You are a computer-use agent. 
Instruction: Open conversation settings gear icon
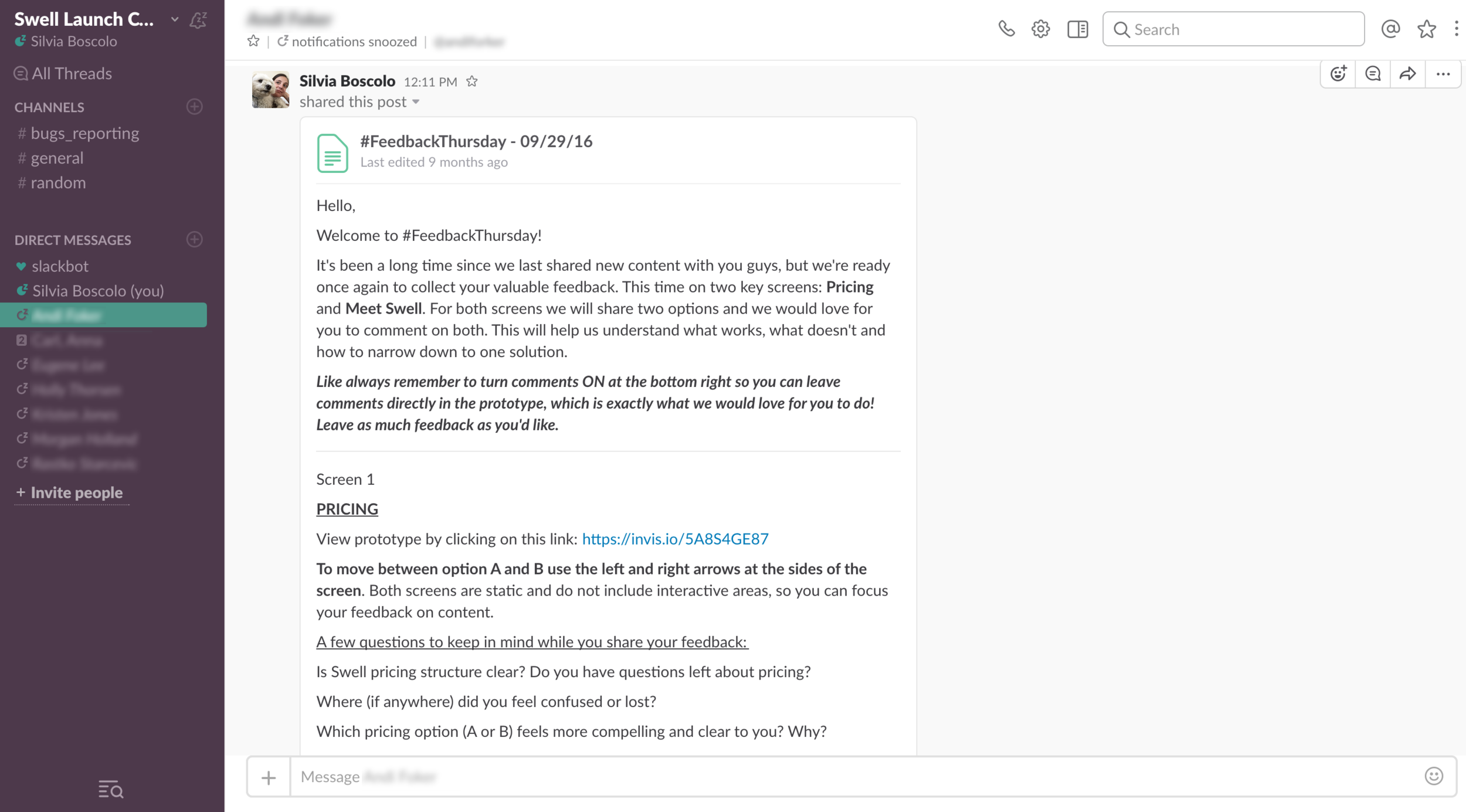click(x=1041, y=29)
